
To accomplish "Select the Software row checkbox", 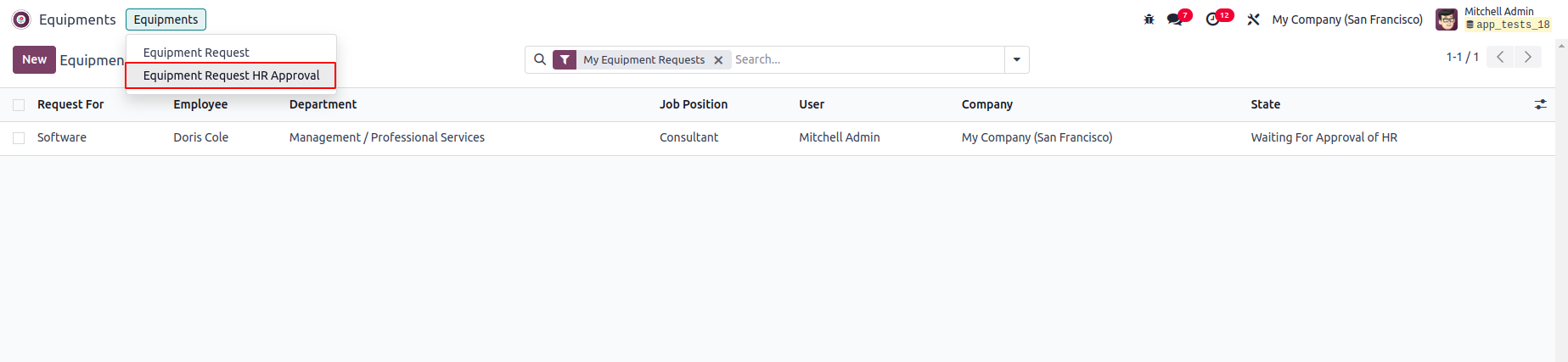I will pyautogui.click(x=19, y=138).
